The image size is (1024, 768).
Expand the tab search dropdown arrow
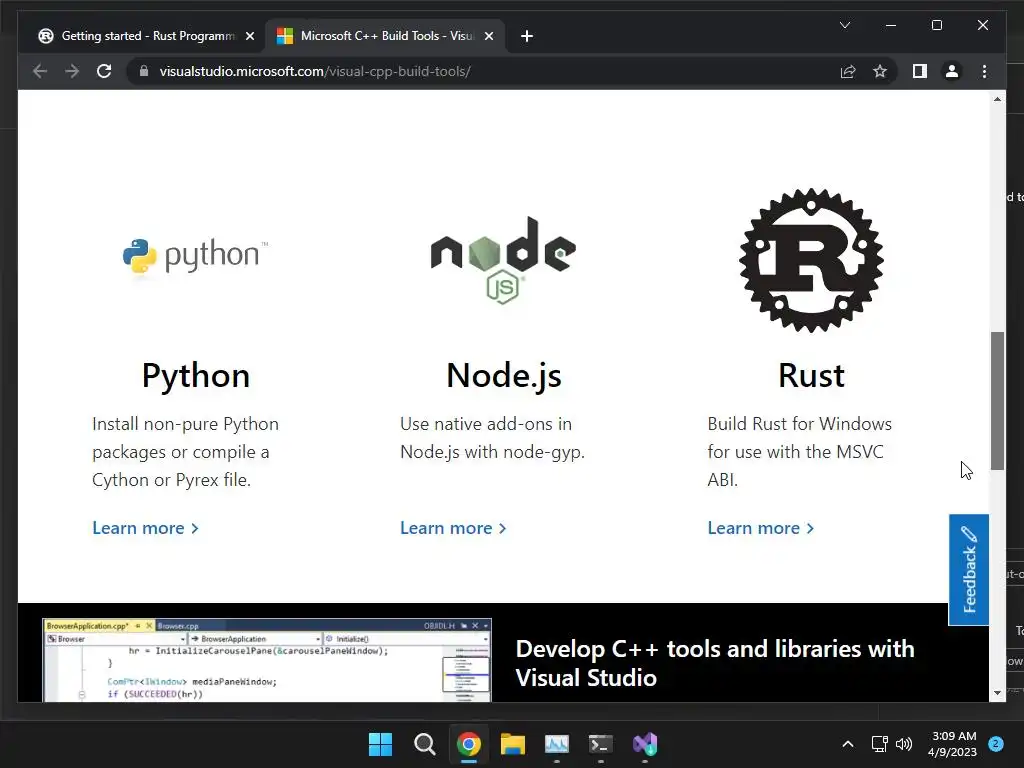click(844, 25)
